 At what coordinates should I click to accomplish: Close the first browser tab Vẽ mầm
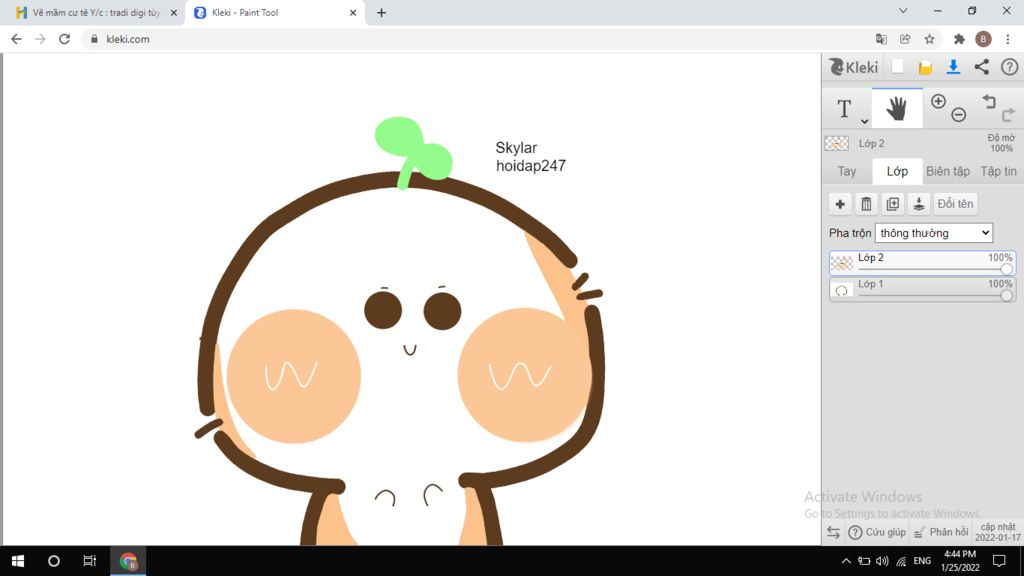point(174,12)
